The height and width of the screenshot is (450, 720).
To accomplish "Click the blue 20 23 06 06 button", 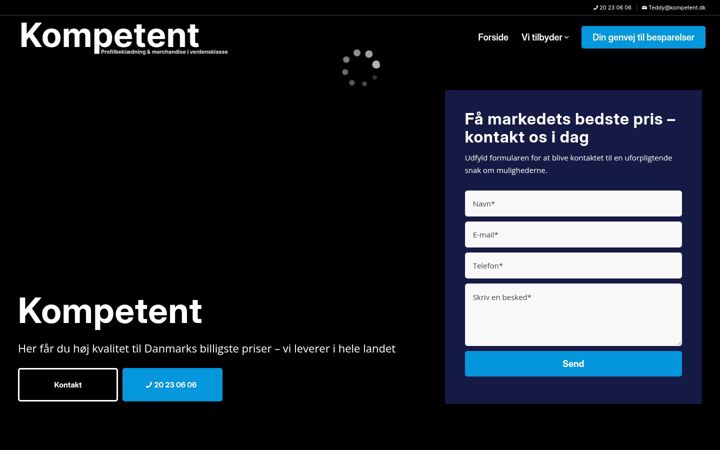I will 172,385.
